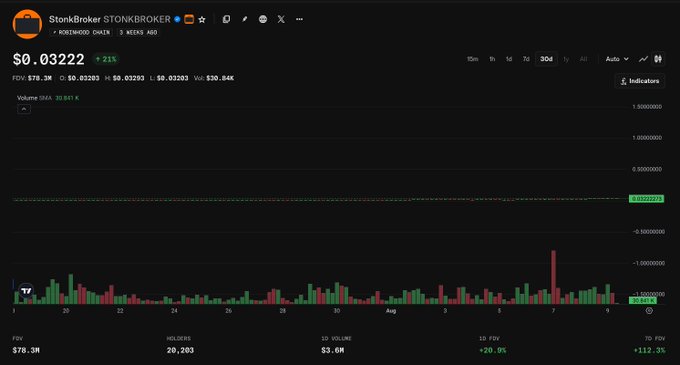Click the $0.03222 price value
This screenshot has height=365, width=680.
click(49, 59)
